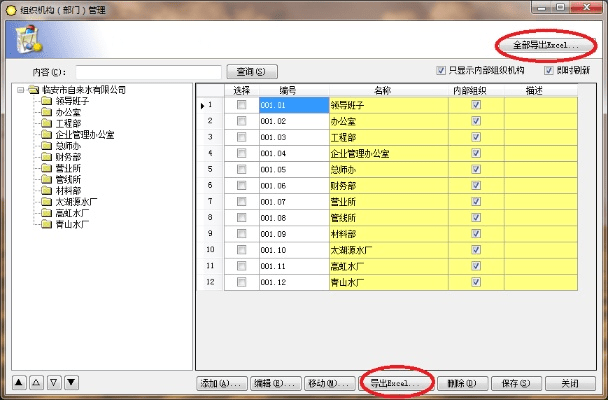Viewport: 608px width, 400px height.
Task: Click the move-up outlined arrow button
Action: (36, 383)
